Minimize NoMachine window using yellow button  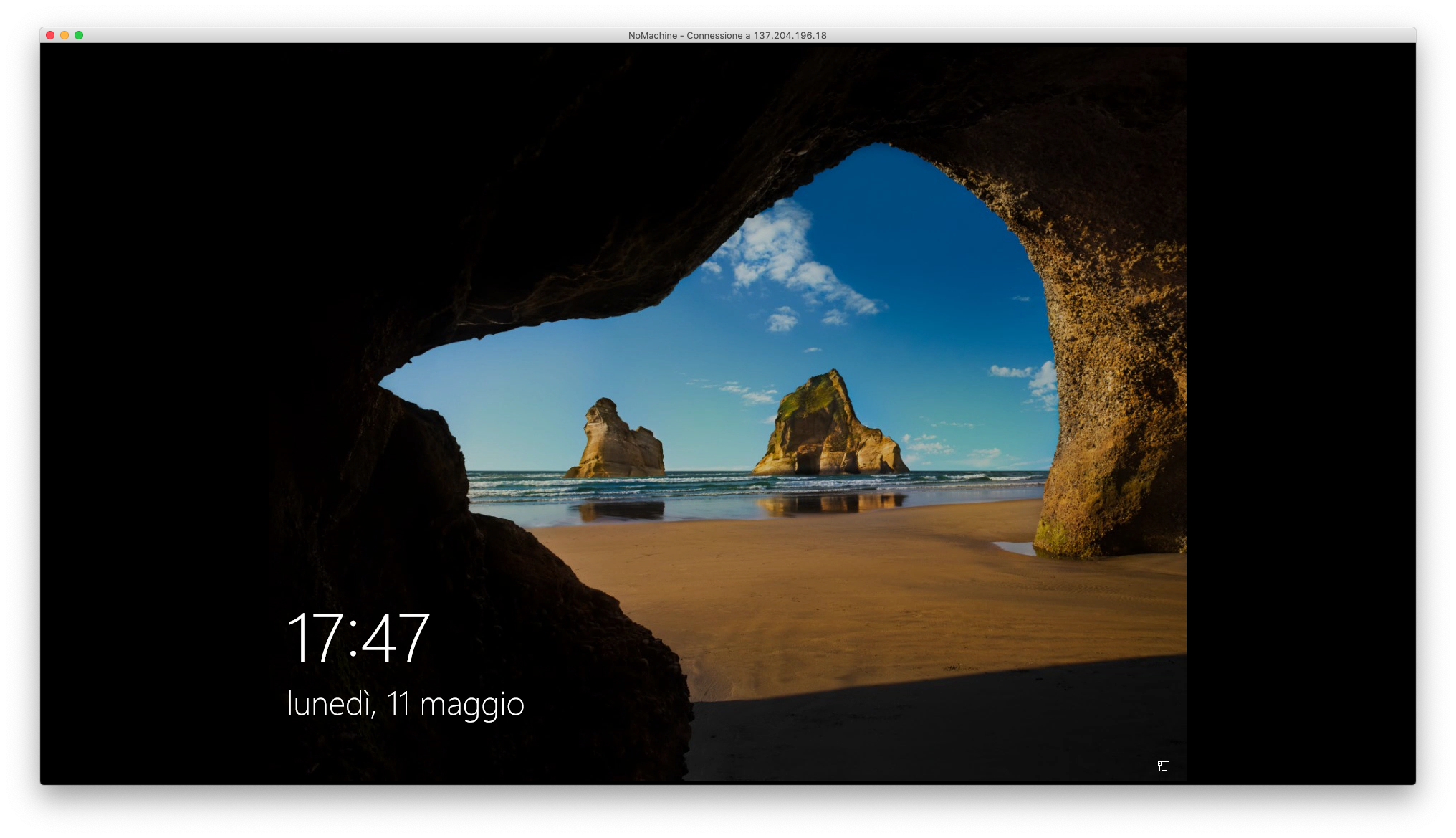(x=64, y=35)
